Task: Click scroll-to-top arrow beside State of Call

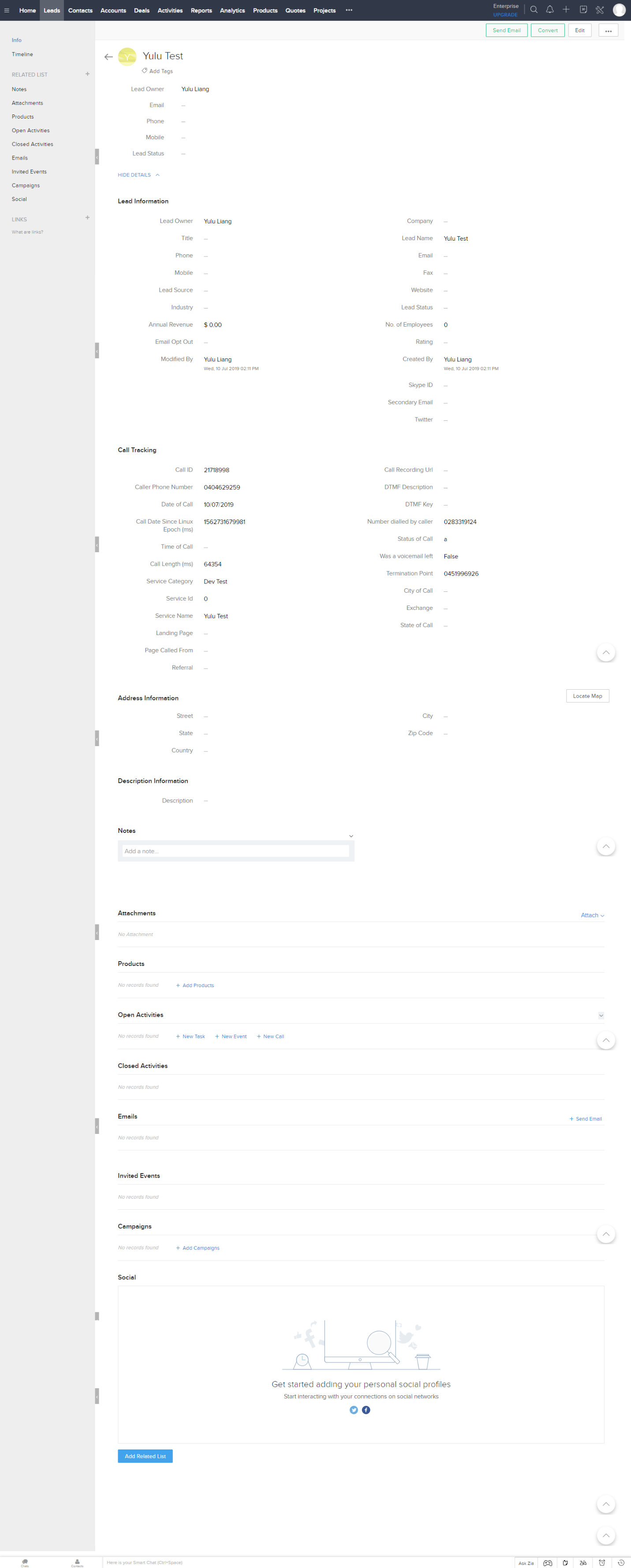Action: click(x=605, y=652)
